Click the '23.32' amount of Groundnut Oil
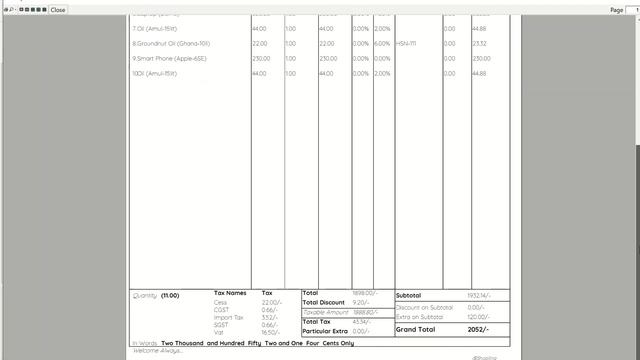The width and height of the screenshot is (640, 360). (x=479, y=44)
